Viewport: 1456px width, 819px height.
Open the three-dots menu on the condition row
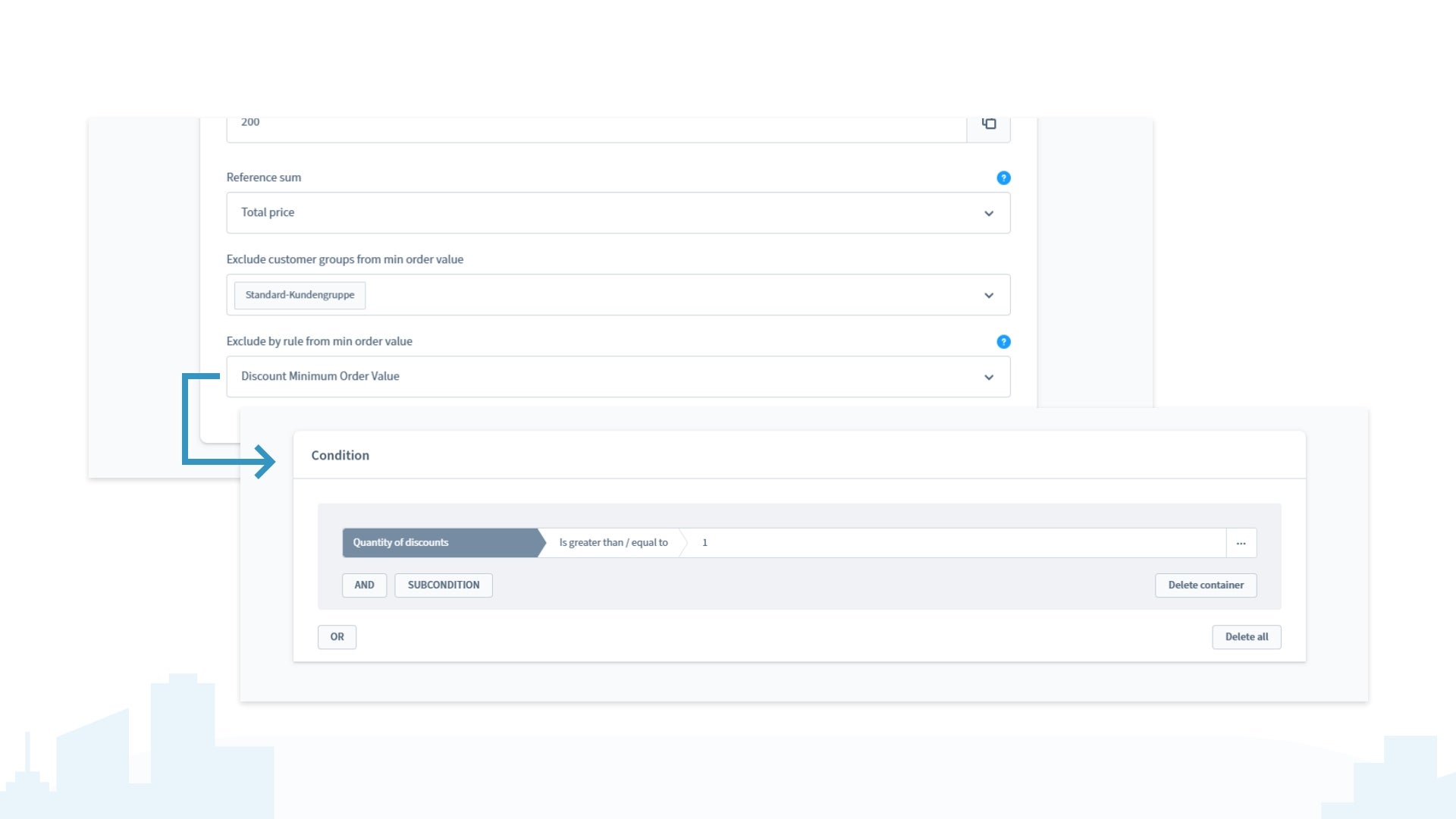1241,543
